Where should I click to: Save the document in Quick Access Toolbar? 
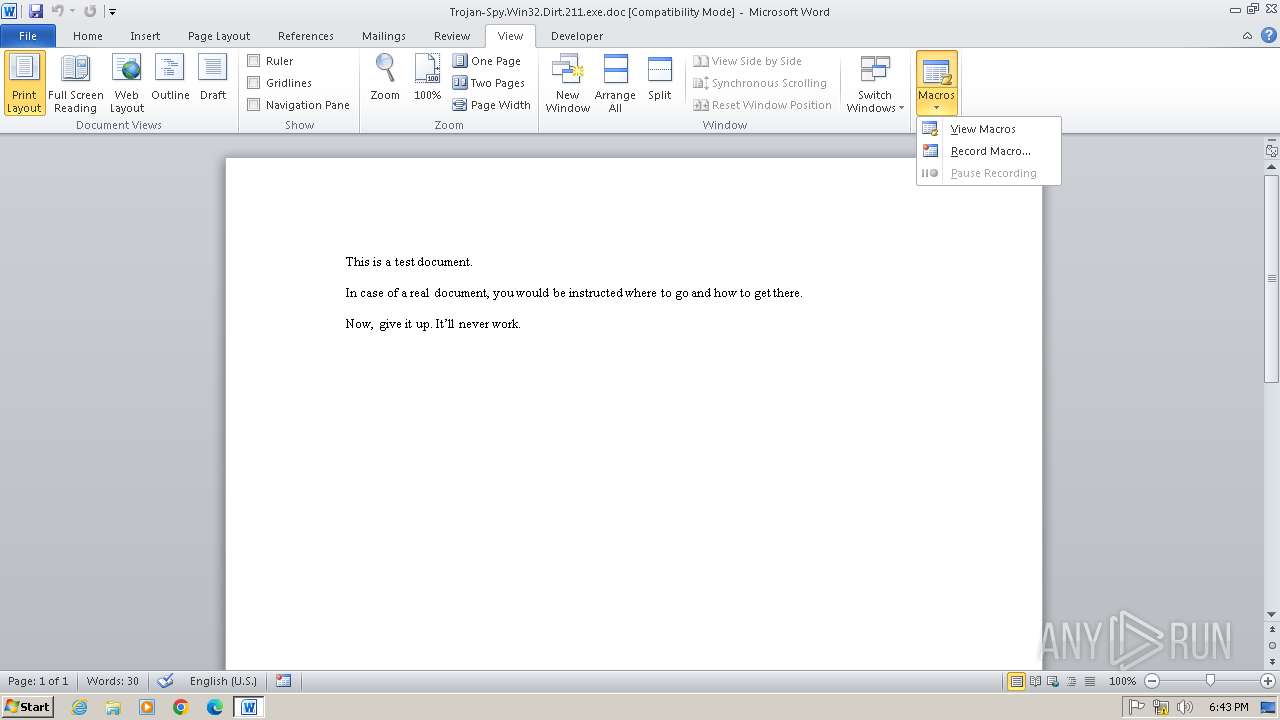36,11
